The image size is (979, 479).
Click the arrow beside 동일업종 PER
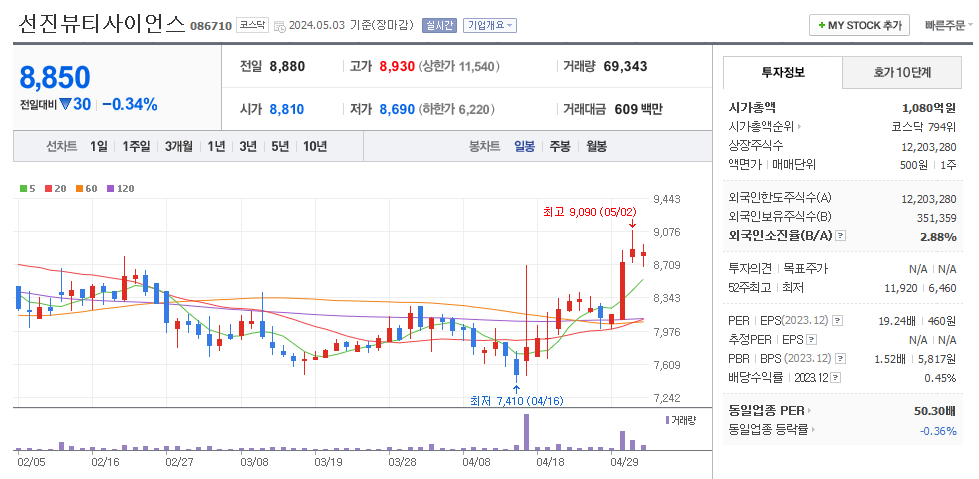point(810,411)
